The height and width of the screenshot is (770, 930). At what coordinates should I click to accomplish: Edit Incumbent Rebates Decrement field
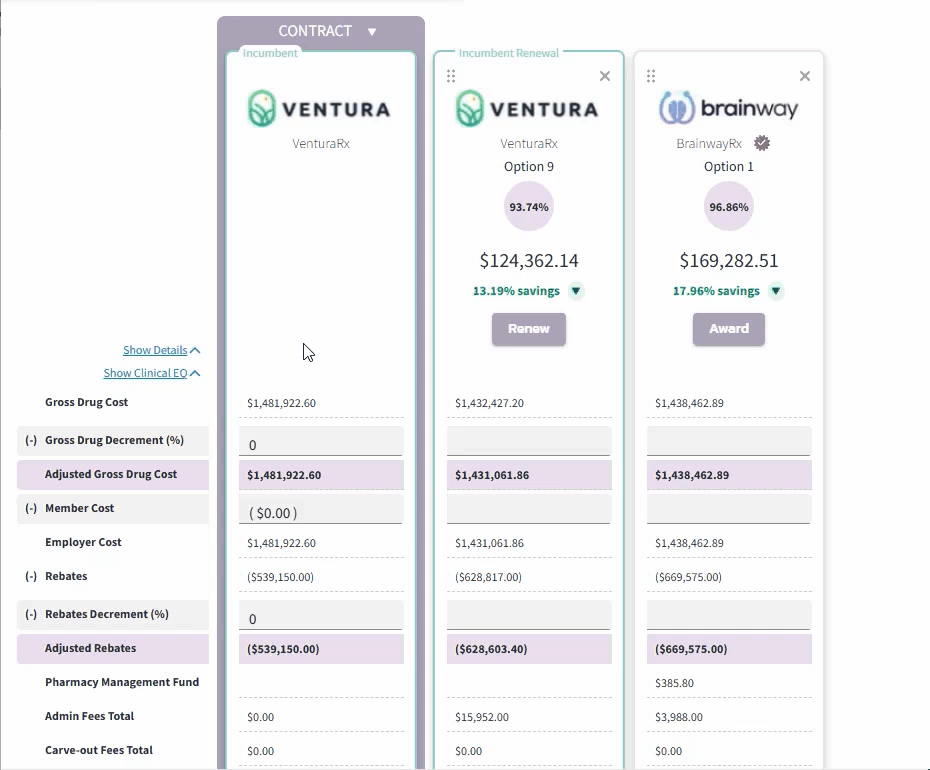point(321,615)
